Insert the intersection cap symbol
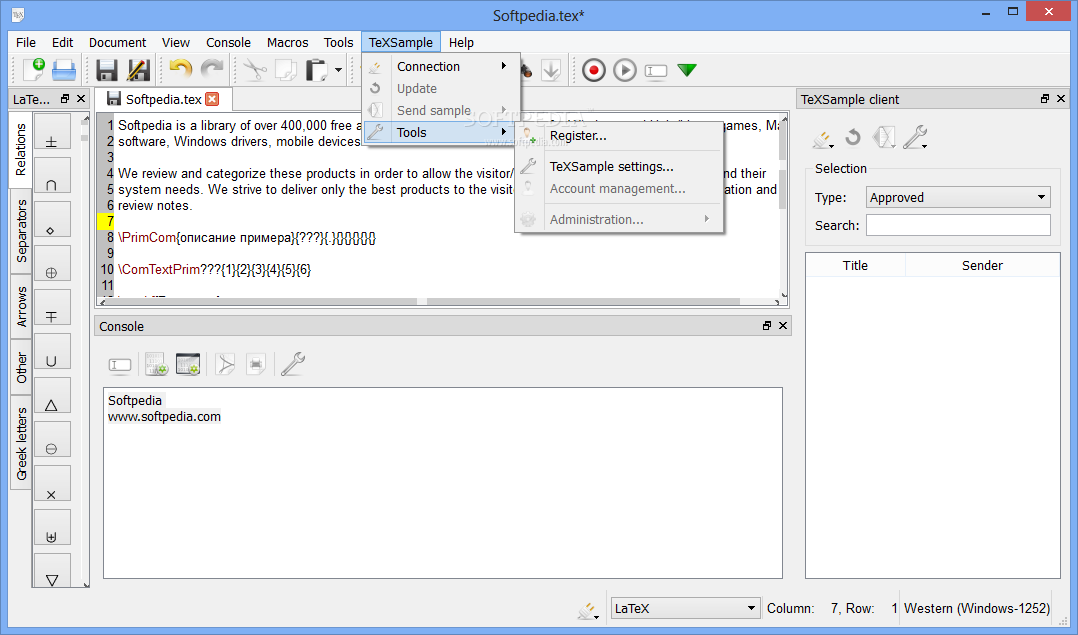 52,176
